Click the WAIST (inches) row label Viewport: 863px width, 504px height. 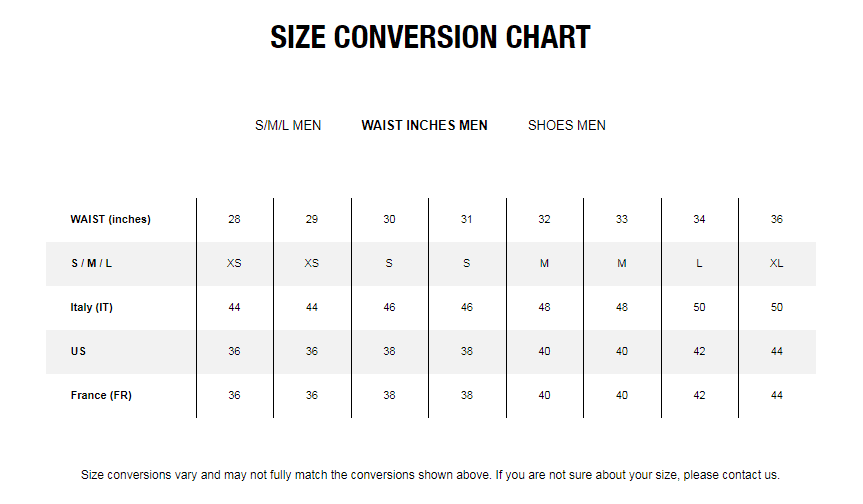tap(111, 219)
